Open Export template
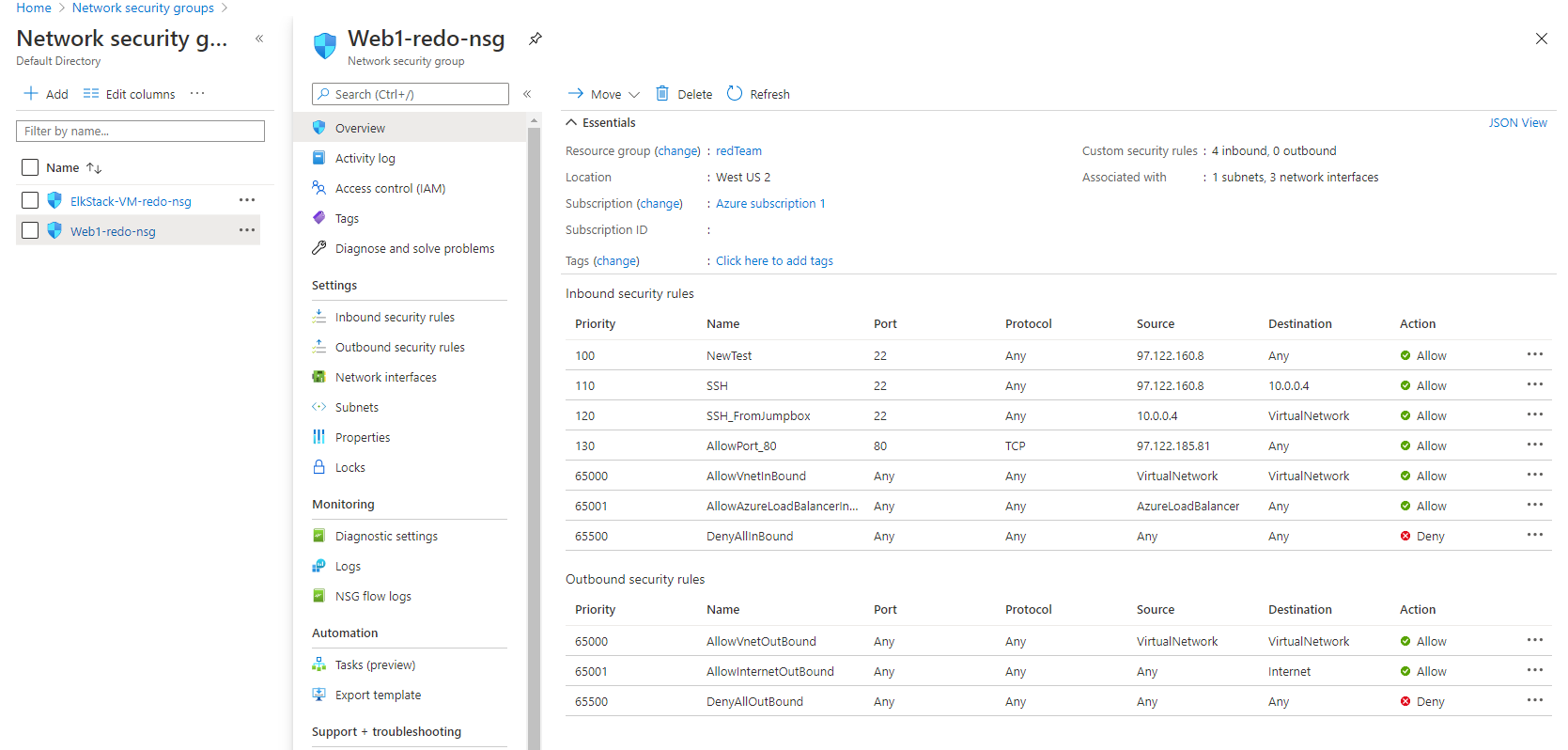Screen dimensions: 1568x750 point(378,695)
